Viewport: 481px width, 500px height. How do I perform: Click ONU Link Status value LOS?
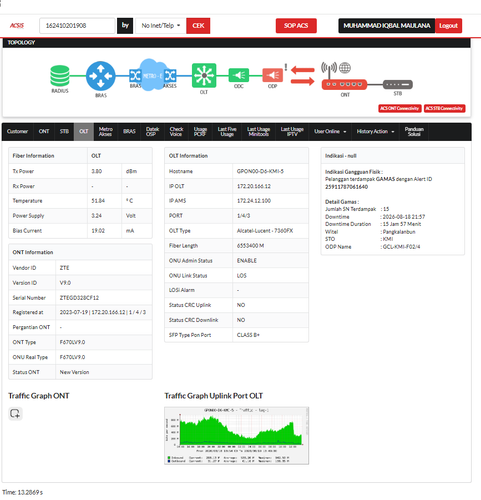point(242,276)
